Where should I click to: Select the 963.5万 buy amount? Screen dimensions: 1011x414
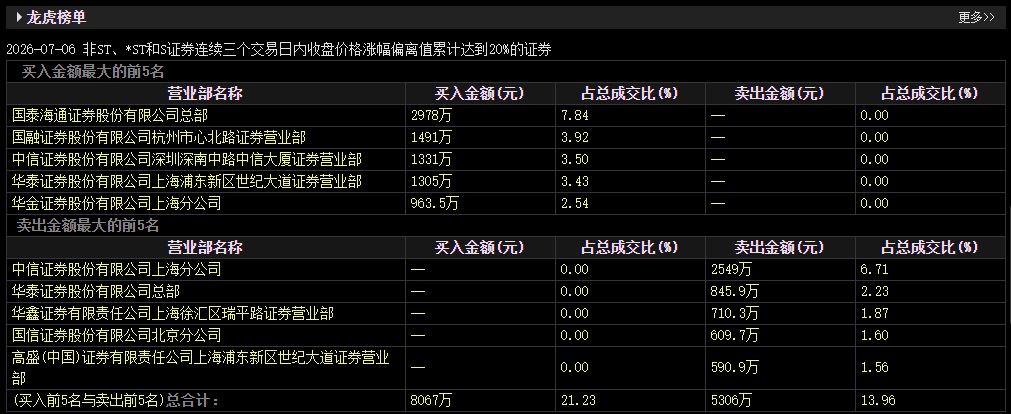tap(435, 203)
